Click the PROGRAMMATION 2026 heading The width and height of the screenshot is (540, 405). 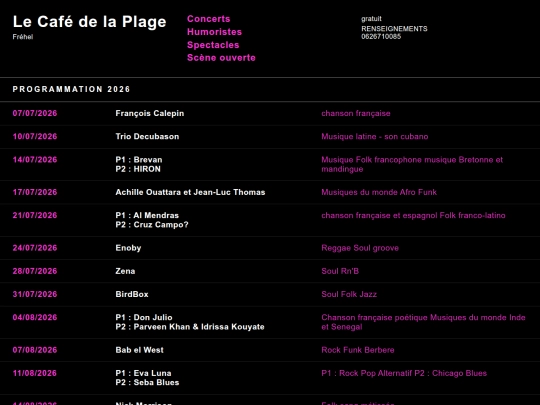coord(71,89)
